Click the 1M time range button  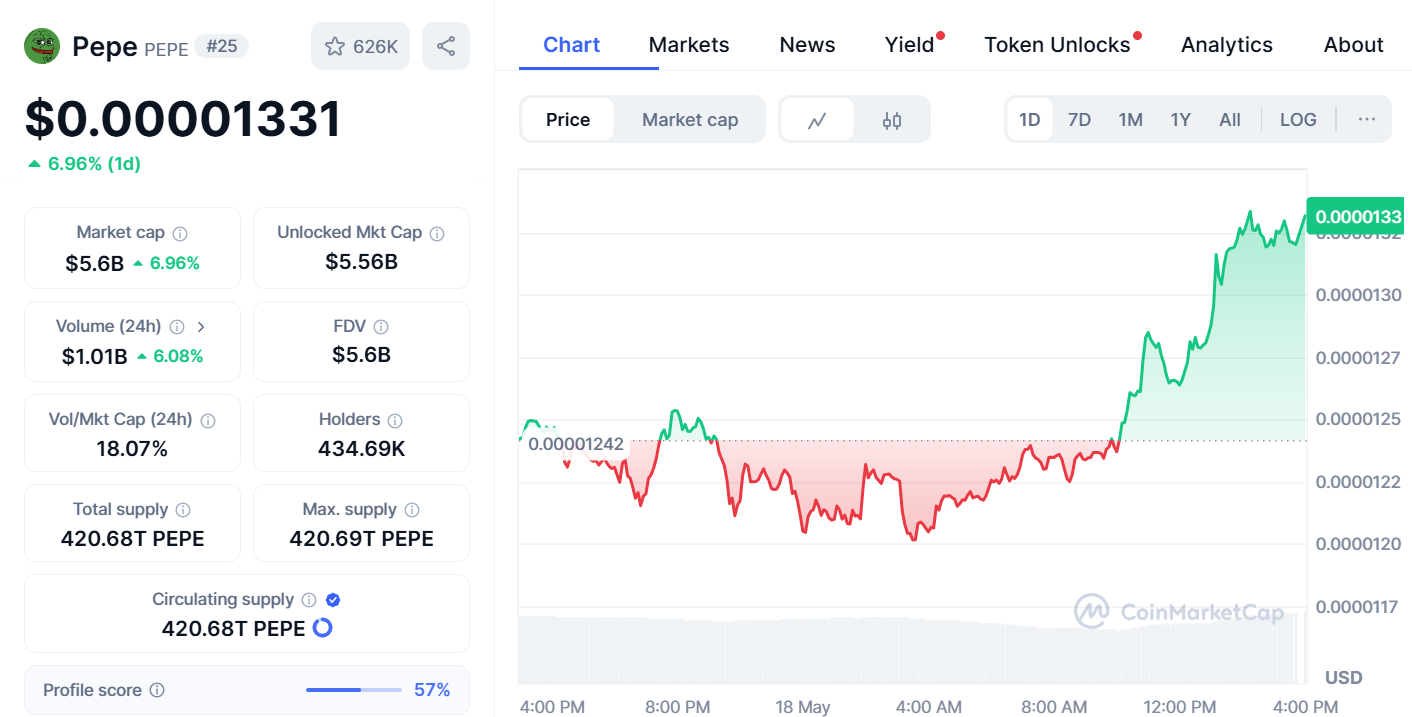(x=1130, y=119)
